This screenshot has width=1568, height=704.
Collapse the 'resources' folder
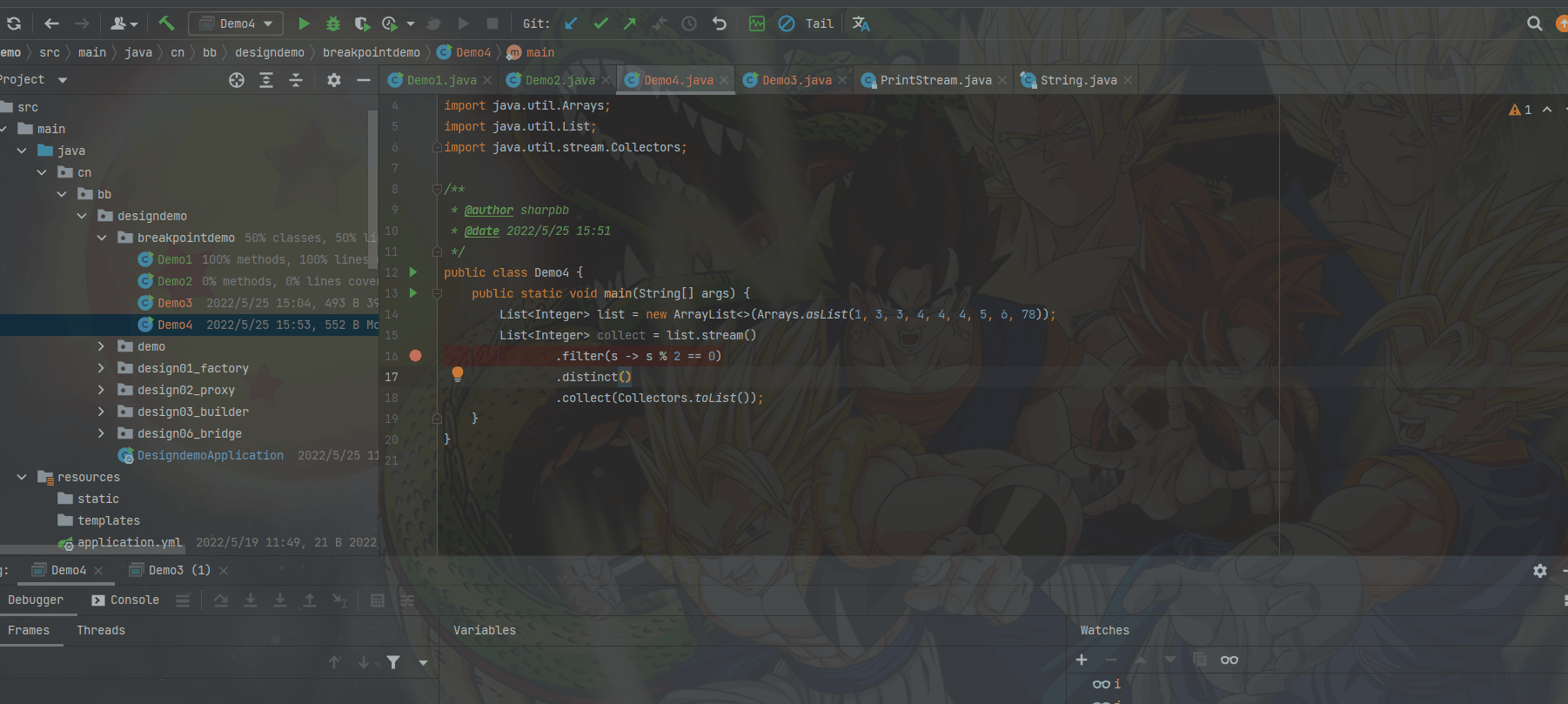pos(22,477)
